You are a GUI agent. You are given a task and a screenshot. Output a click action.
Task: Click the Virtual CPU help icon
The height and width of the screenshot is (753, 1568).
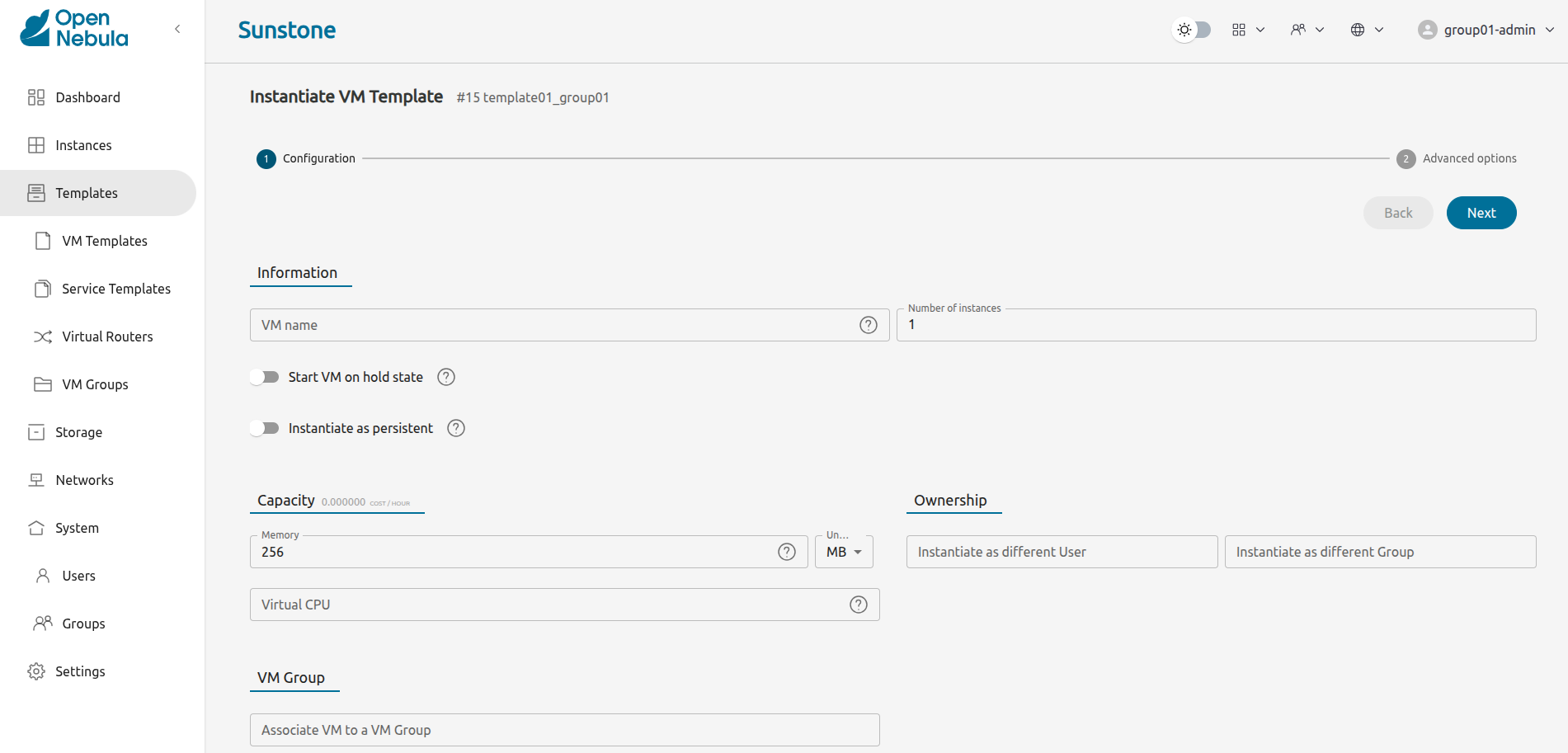point(859,605)
